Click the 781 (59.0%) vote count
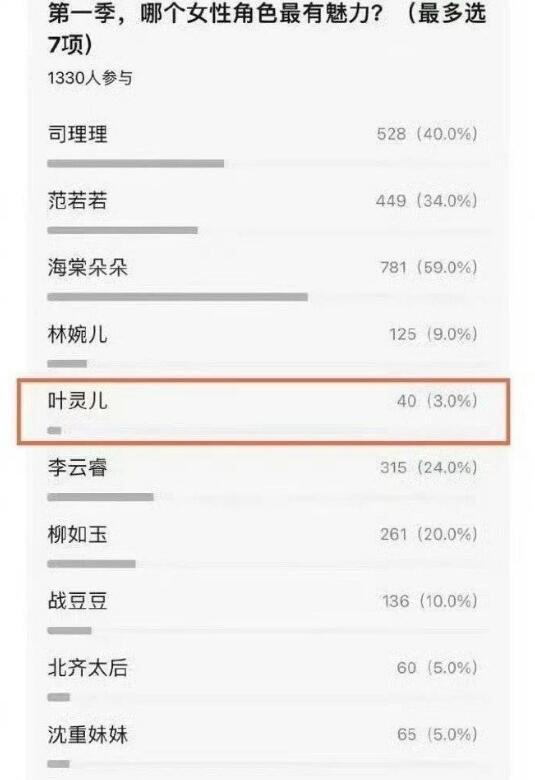The height and width of the screenshot is (780, 535). (x=428, y=268)
